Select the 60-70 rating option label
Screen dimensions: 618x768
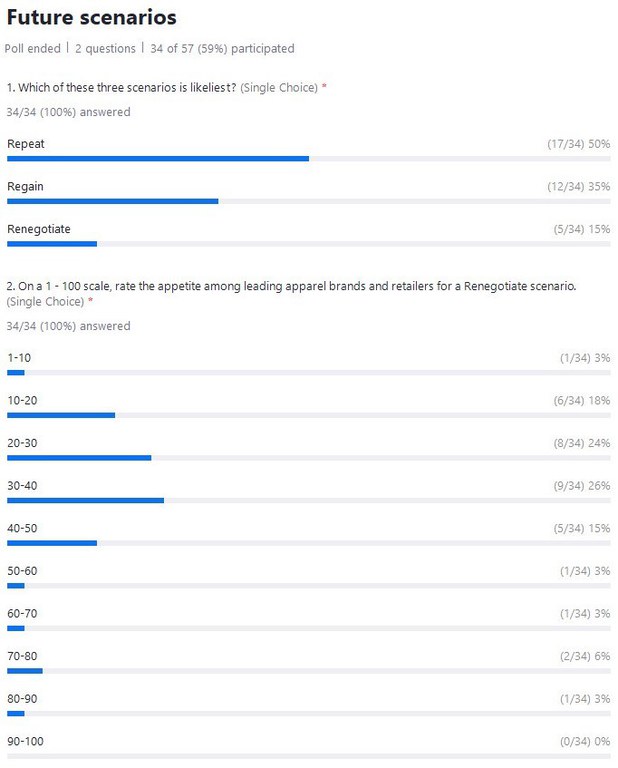point(22,613)
